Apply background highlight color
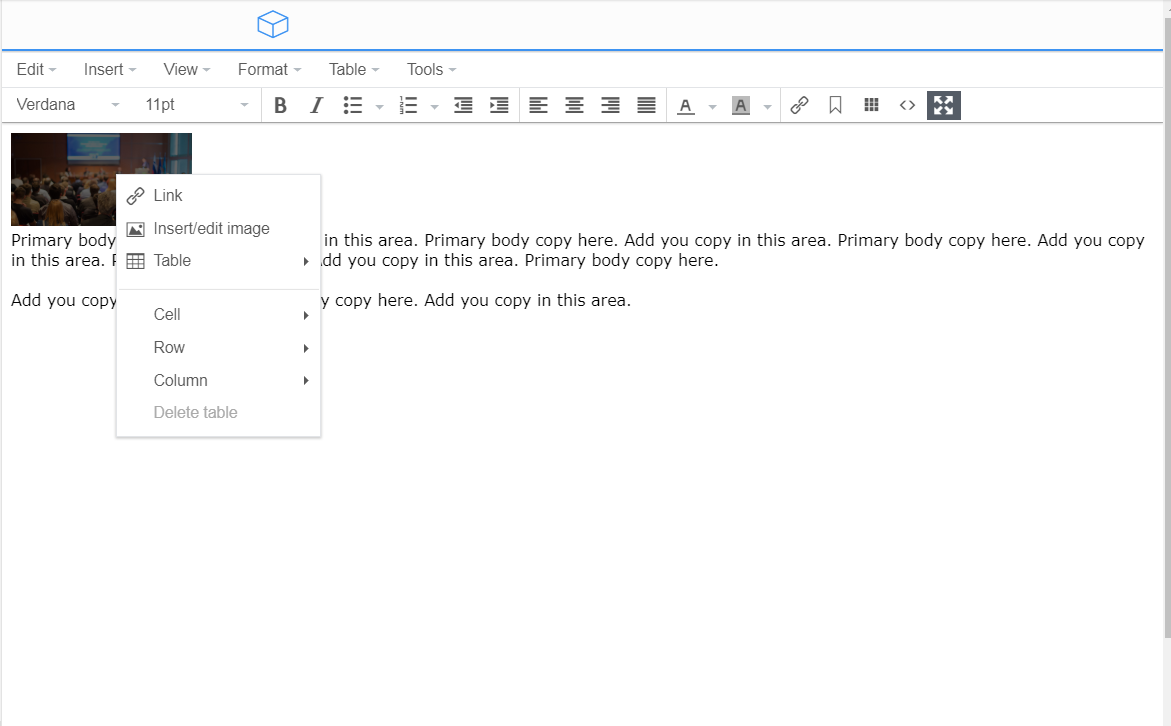Screen dimensions: 1171x726 click(740, 105)
